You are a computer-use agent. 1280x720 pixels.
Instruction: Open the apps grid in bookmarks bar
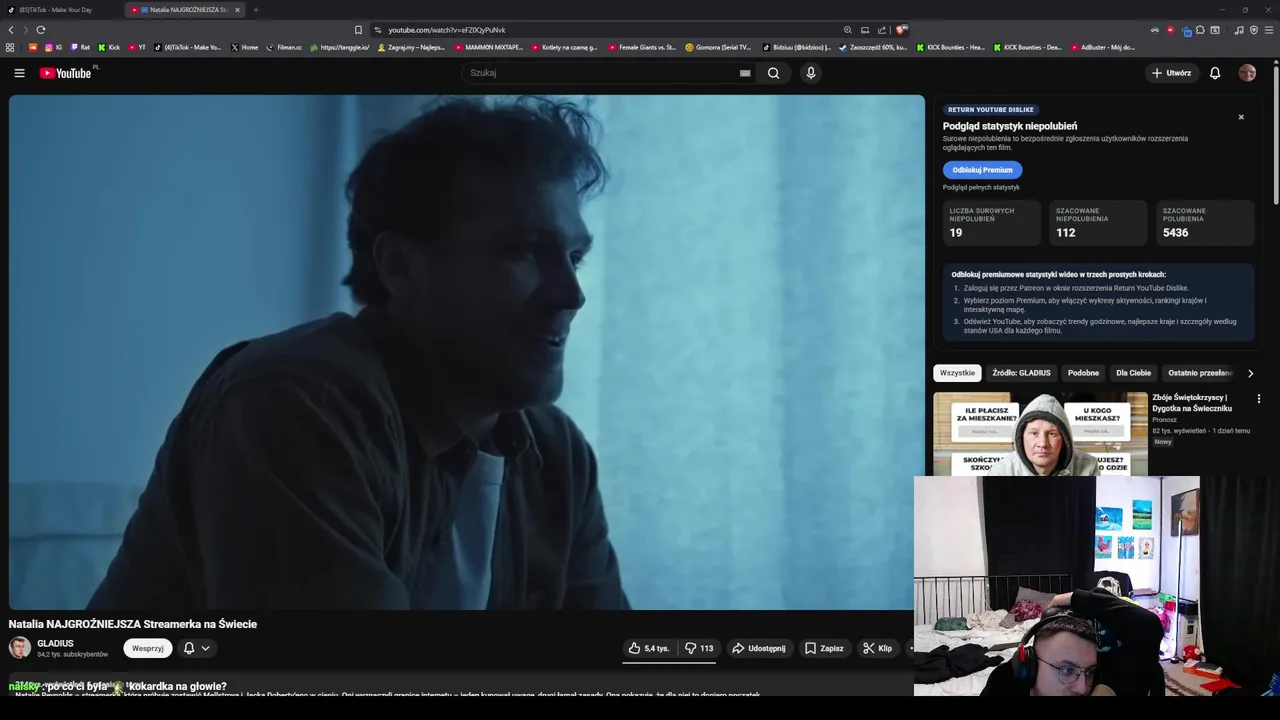[10, 47]
